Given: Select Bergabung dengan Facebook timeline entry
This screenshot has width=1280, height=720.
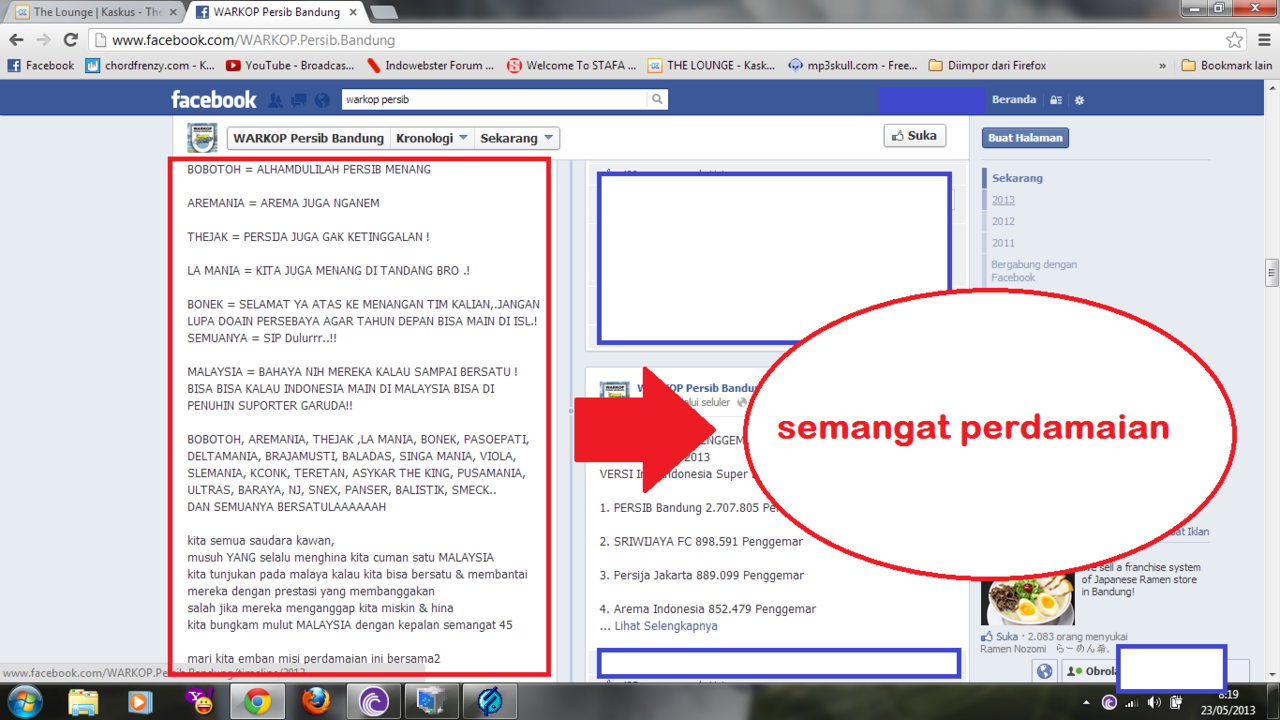Looking at the screenshot, I should [1034, 271].
